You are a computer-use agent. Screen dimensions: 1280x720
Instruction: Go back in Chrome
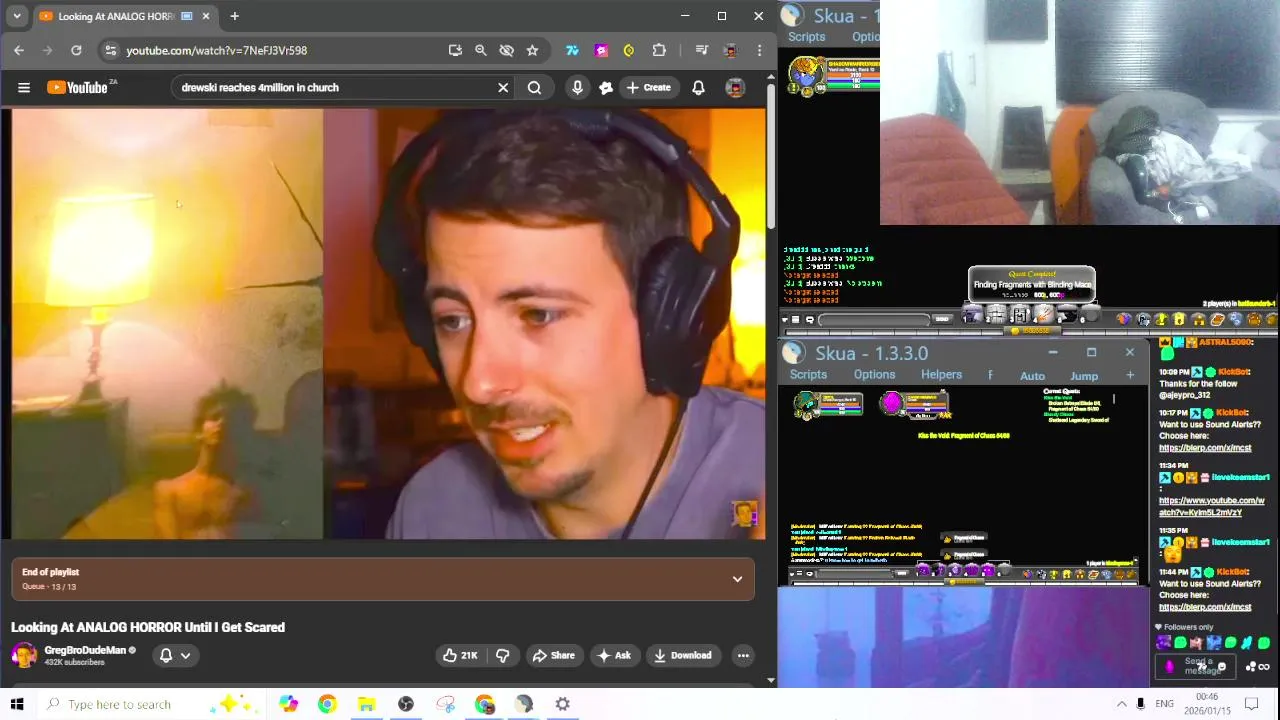[x=19, y=50]
